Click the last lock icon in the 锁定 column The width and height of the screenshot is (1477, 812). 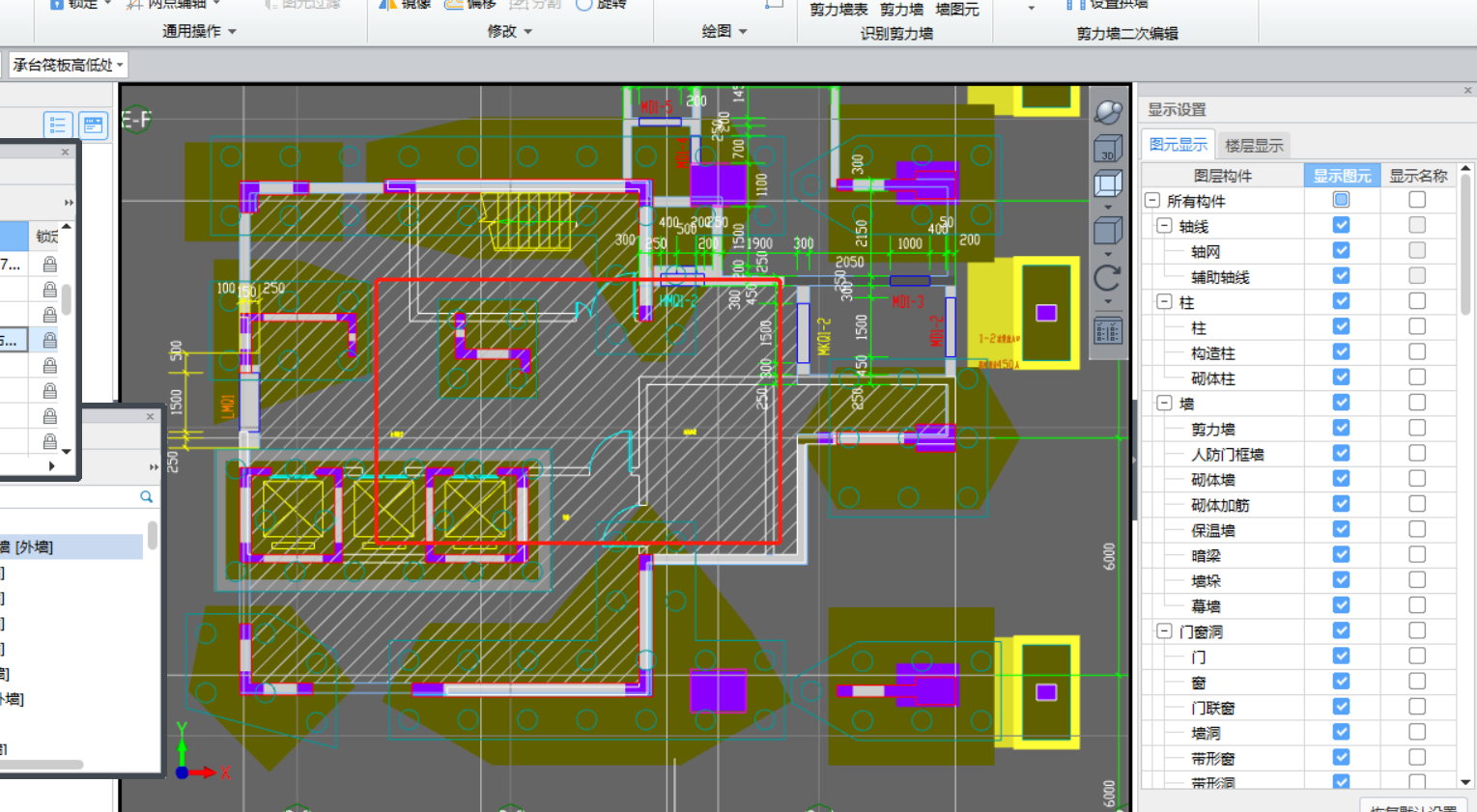(x=49, y=441)
